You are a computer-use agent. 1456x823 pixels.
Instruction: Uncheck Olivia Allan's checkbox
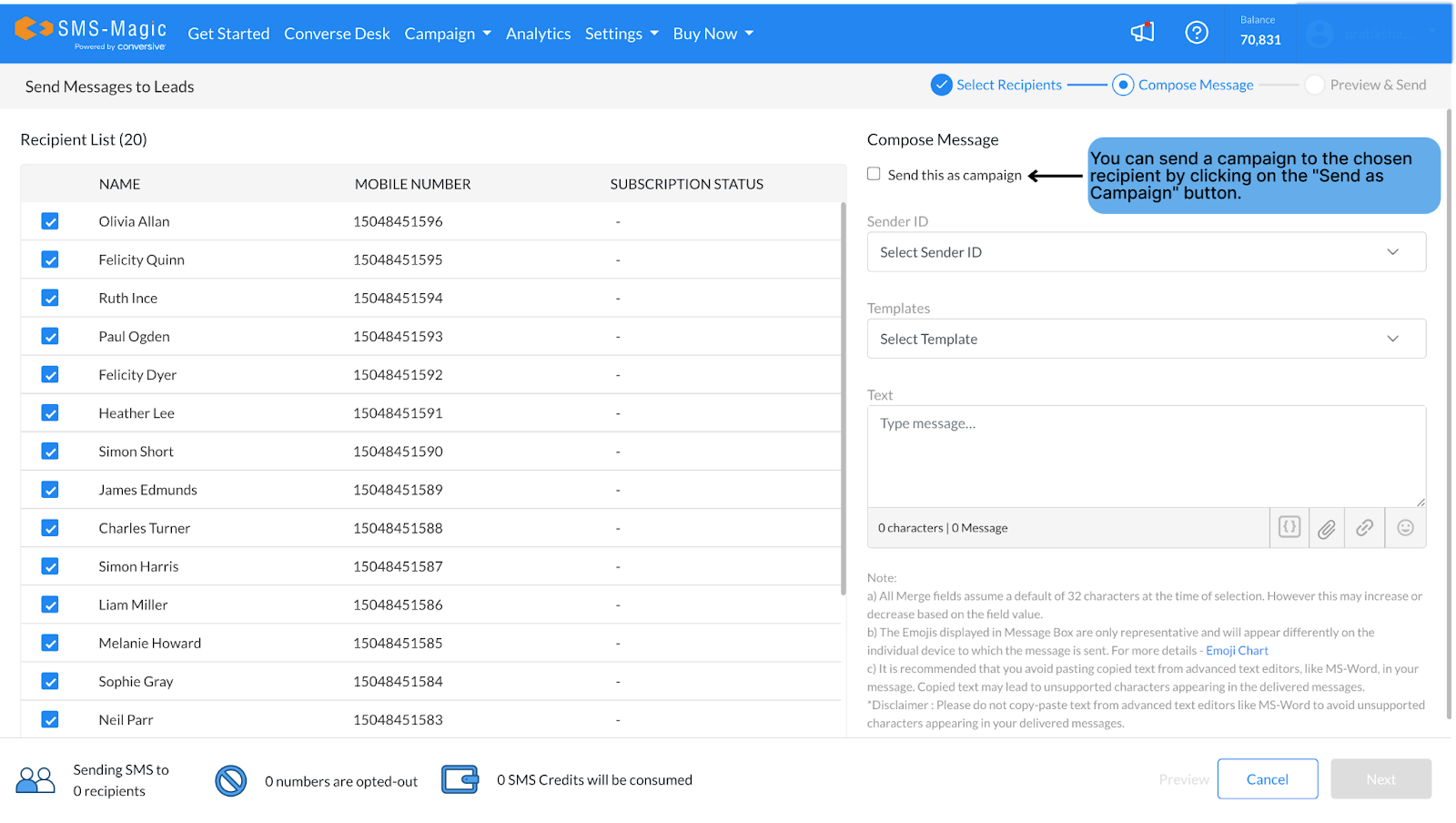[x=50, y=221]
